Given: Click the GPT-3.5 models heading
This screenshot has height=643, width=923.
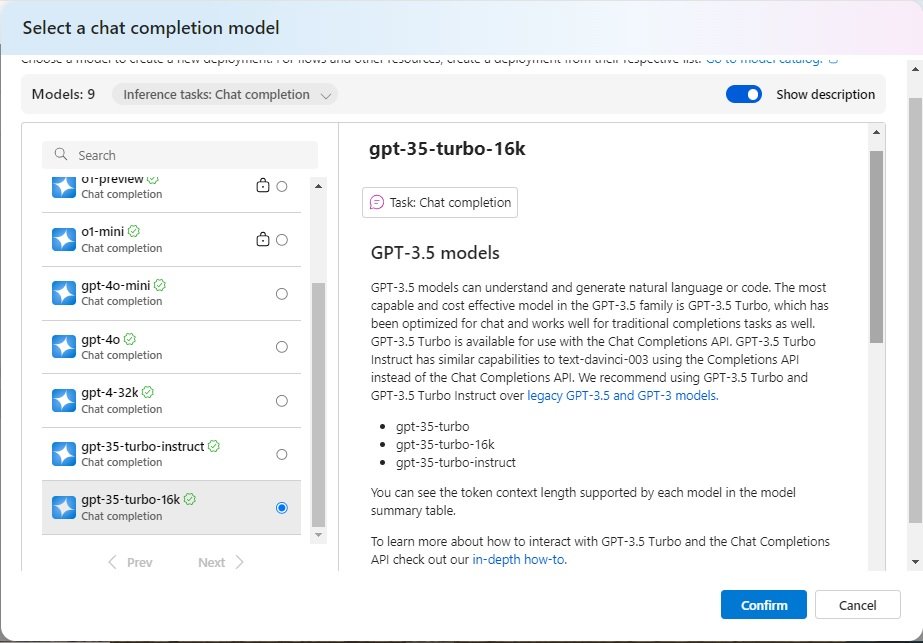Looking at the screenshot, I should 435,253.
